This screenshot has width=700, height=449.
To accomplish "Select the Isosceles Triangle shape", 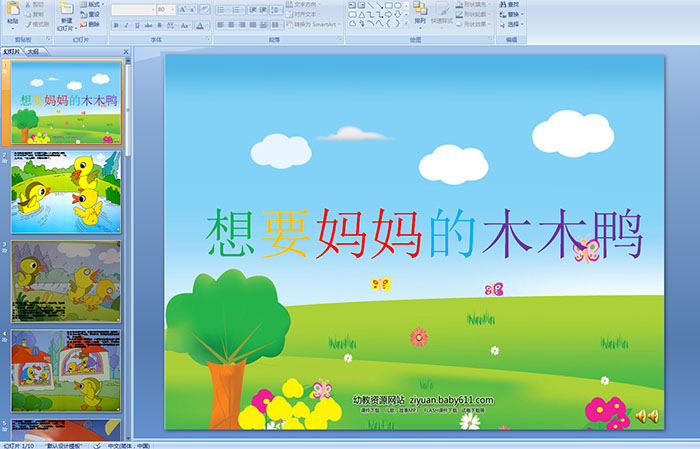I will click(362, 15).
